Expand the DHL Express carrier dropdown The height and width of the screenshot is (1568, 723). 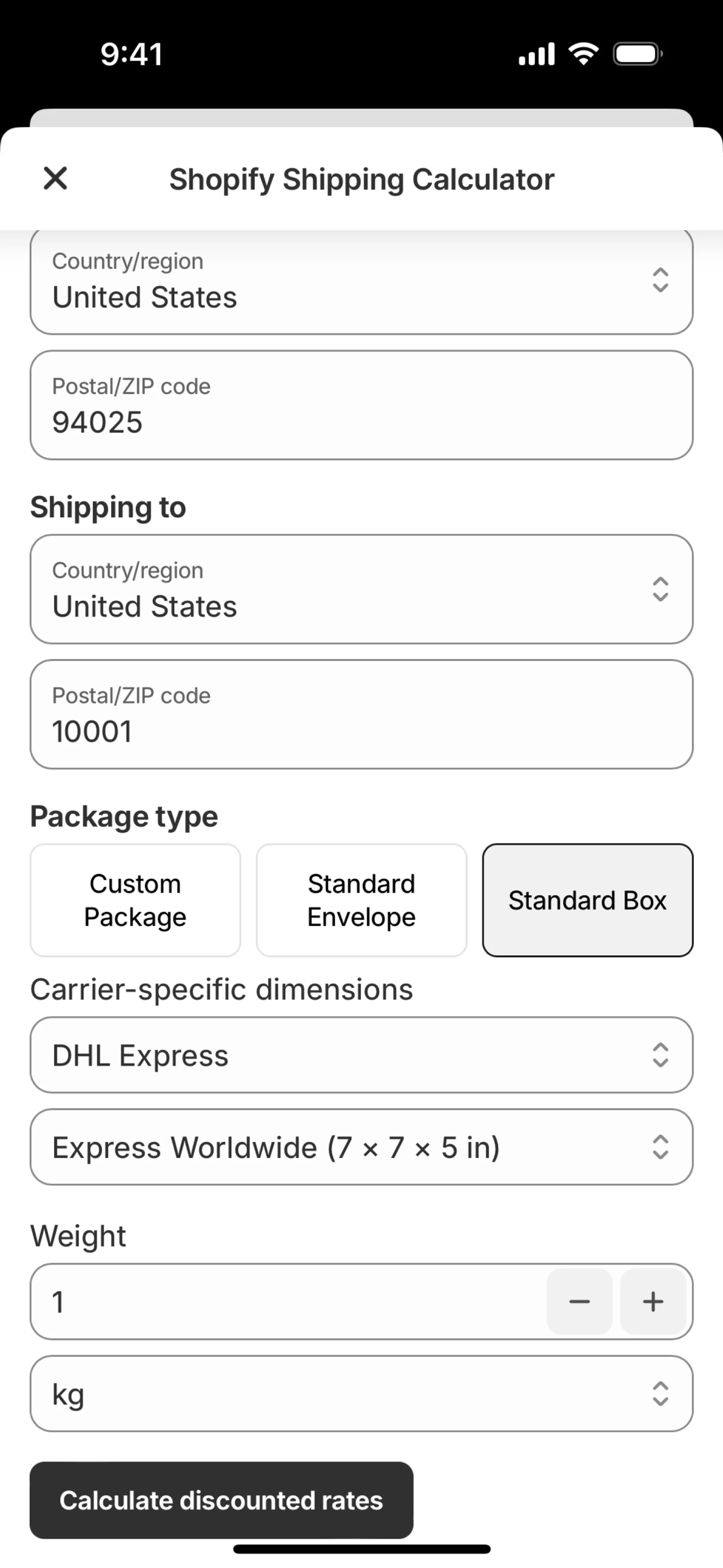361,1055
